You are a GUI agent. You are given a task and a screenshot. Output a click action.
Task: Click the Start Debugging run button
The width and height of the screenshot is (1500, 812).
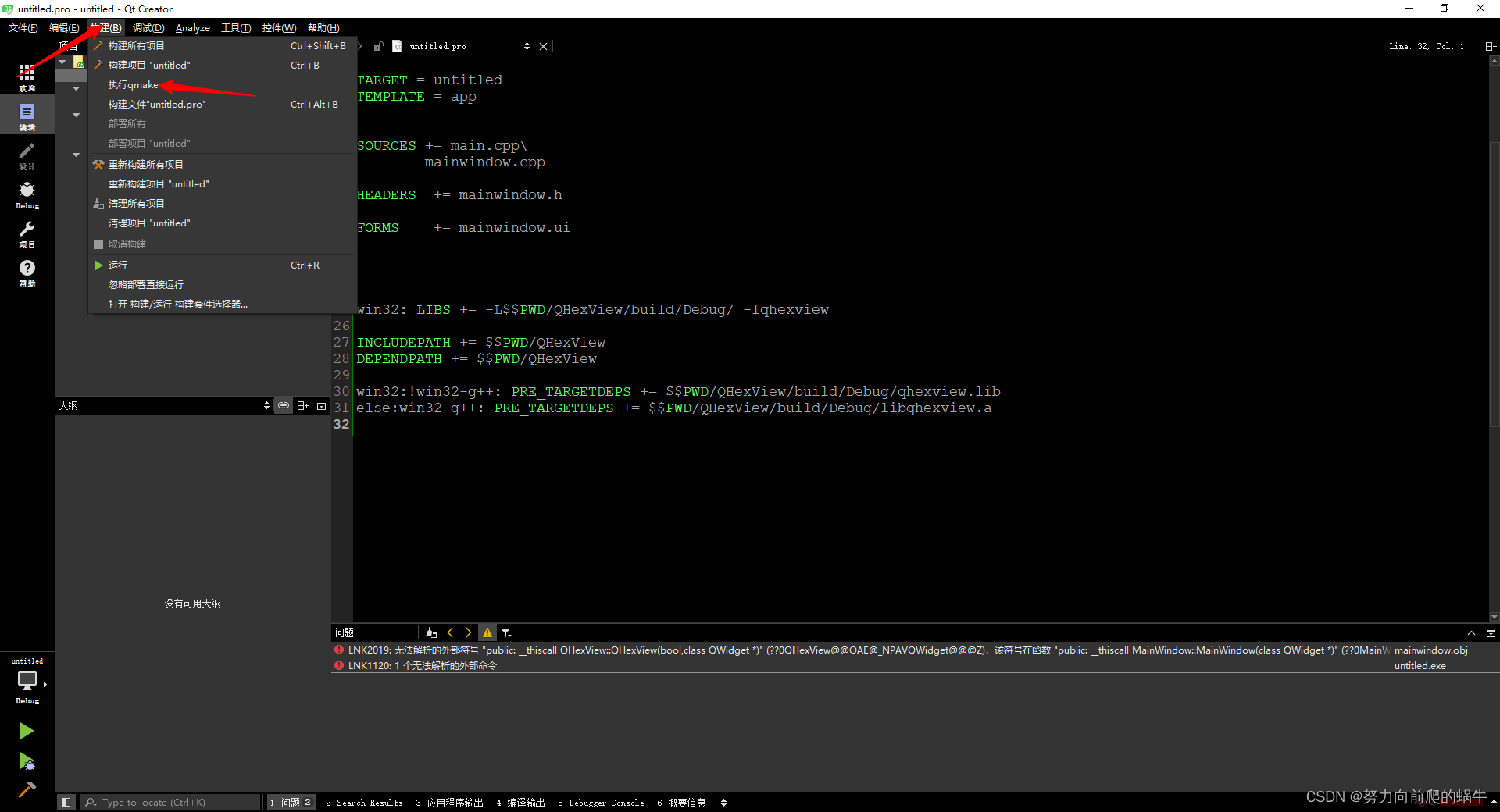[27, 760]
